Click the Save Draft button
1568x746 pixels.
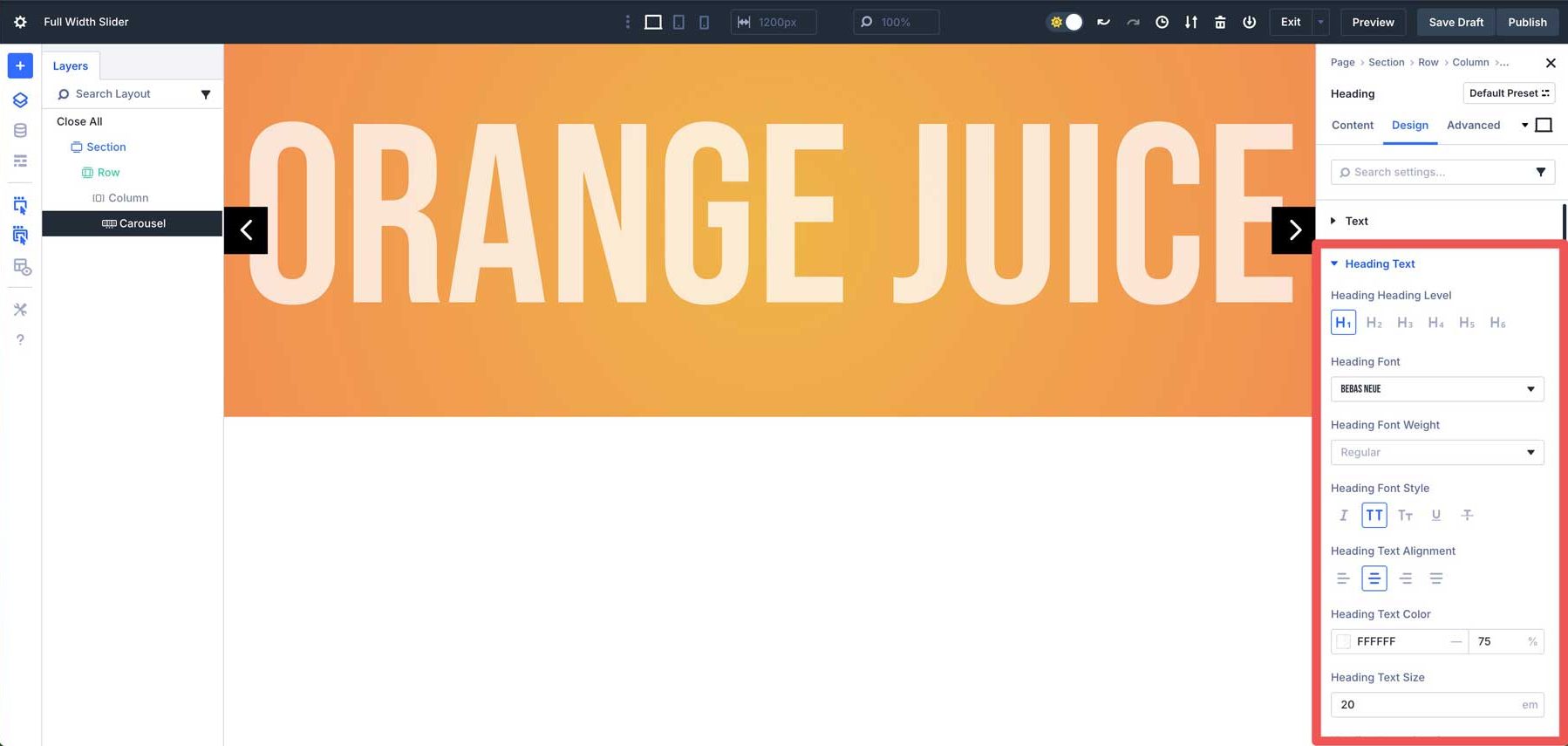[1456, 22]
